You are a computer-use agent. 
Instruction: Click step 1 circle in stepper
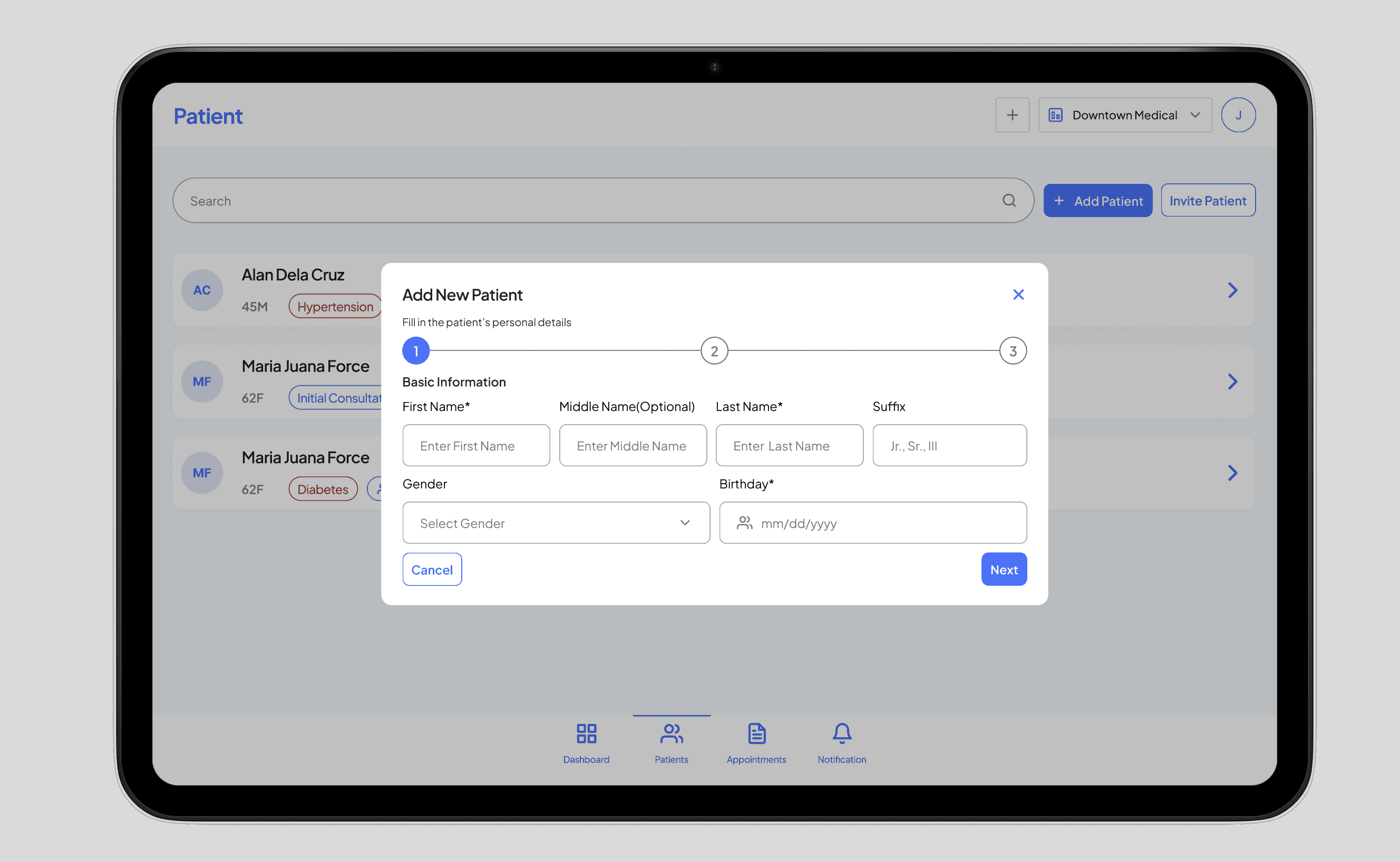coord(416,351)
